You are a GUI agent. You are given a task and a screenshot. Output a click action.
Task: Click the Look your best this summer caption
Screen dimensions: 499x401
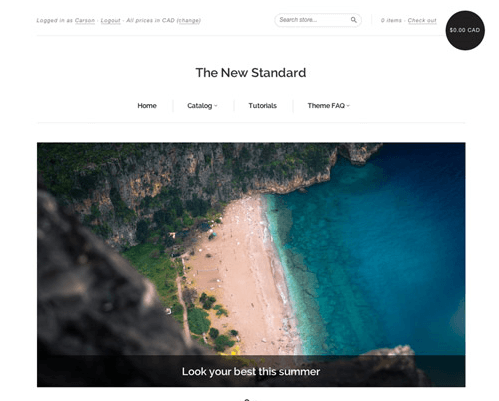point(251,371)
